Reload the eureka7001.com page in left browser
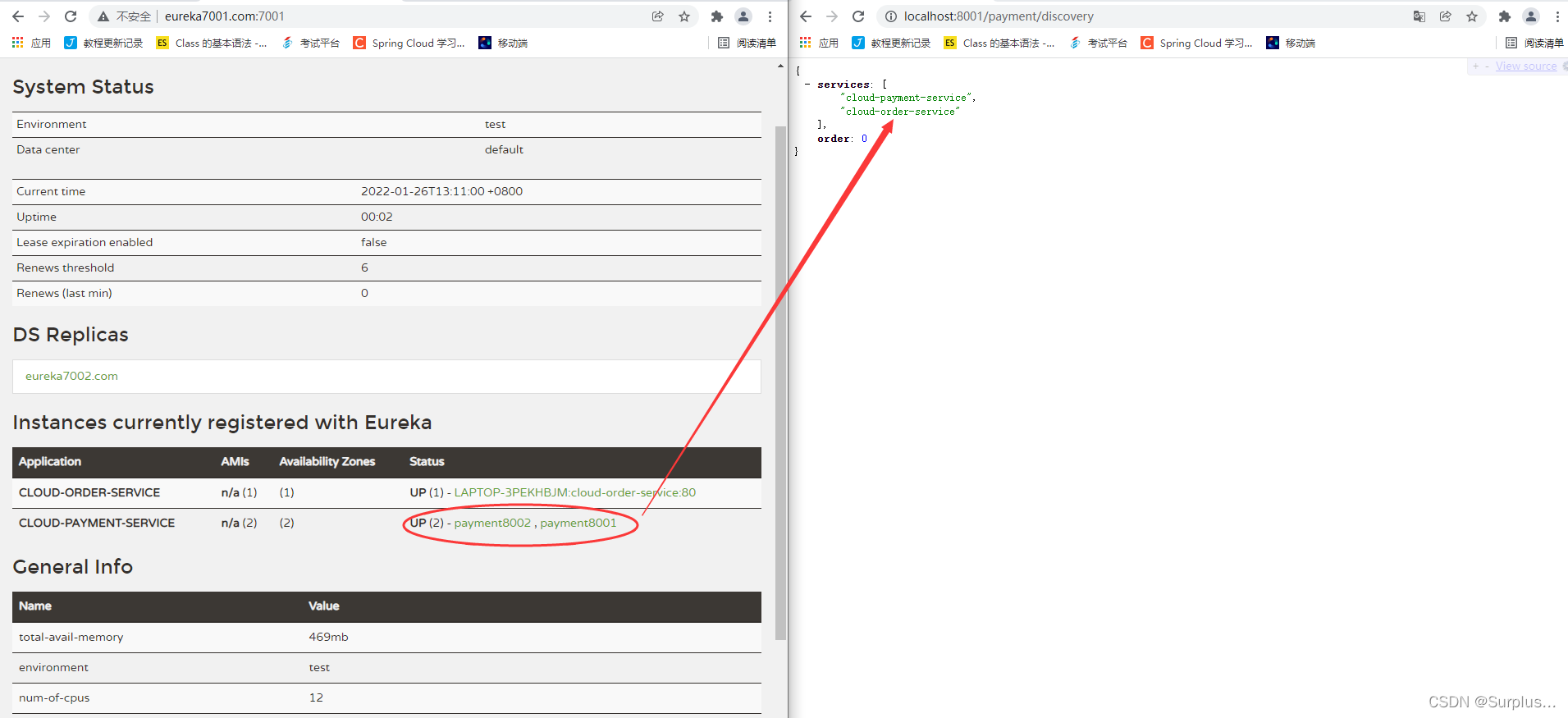The height and width of the screenshot is (718, 1568). point(71,16)
